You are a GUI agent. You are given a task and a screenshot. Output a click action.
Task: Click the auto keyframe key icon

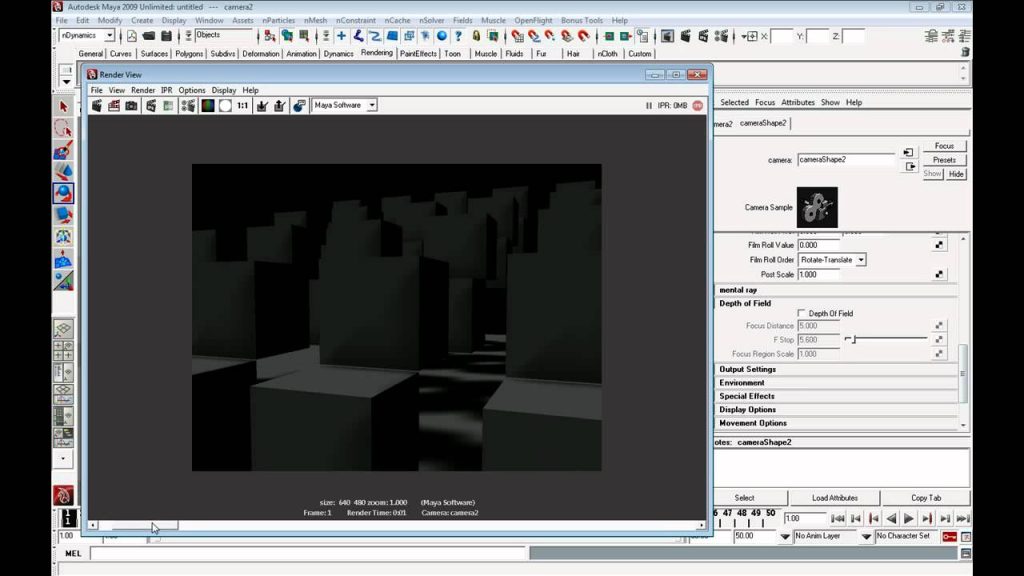point(950,536)
